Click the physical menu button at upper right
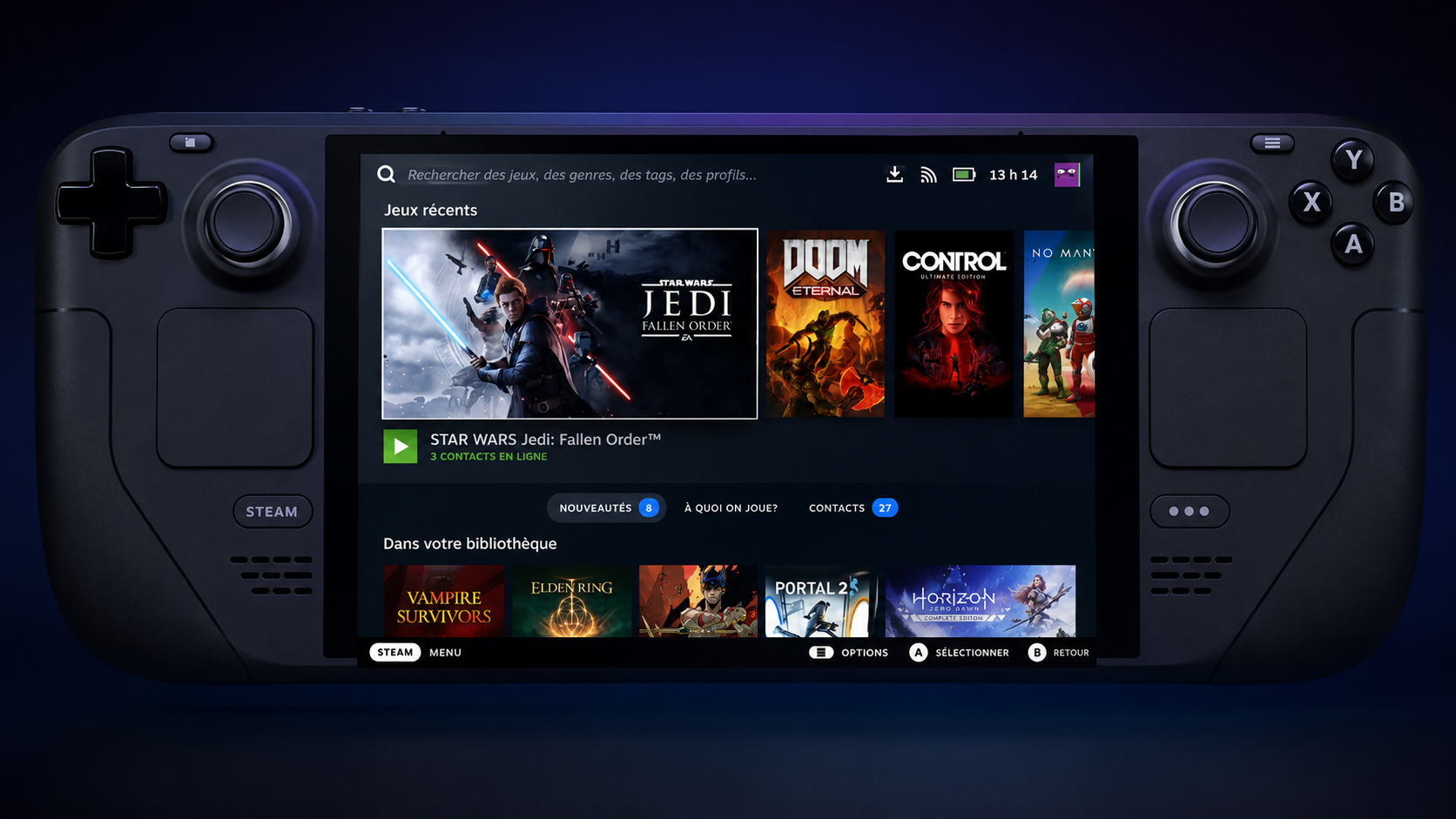The image size is (1456, 819). (1272, 143)
